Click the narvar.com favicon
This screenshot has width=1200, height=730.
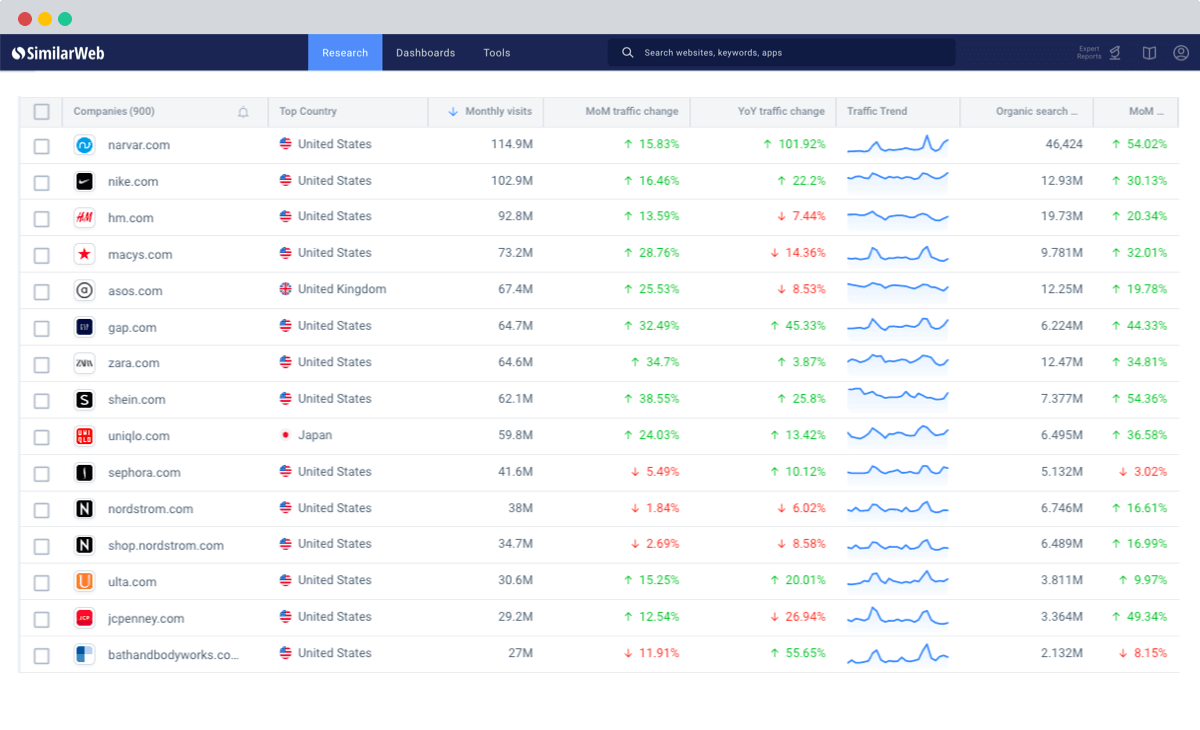pyautogui.click(x=85, y=145)
